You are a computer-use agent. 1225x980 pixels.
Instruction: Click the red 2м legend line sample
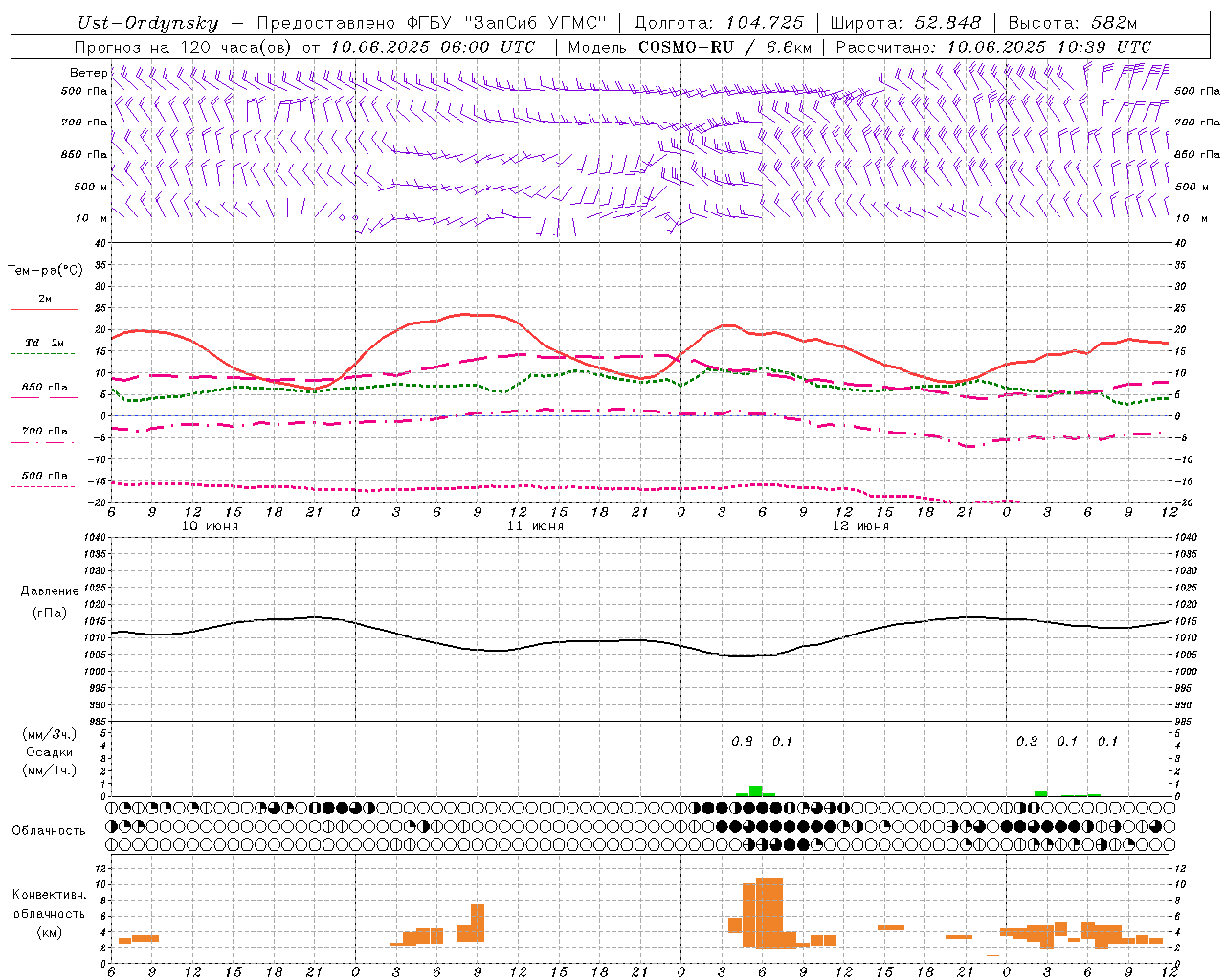[44, 310]
